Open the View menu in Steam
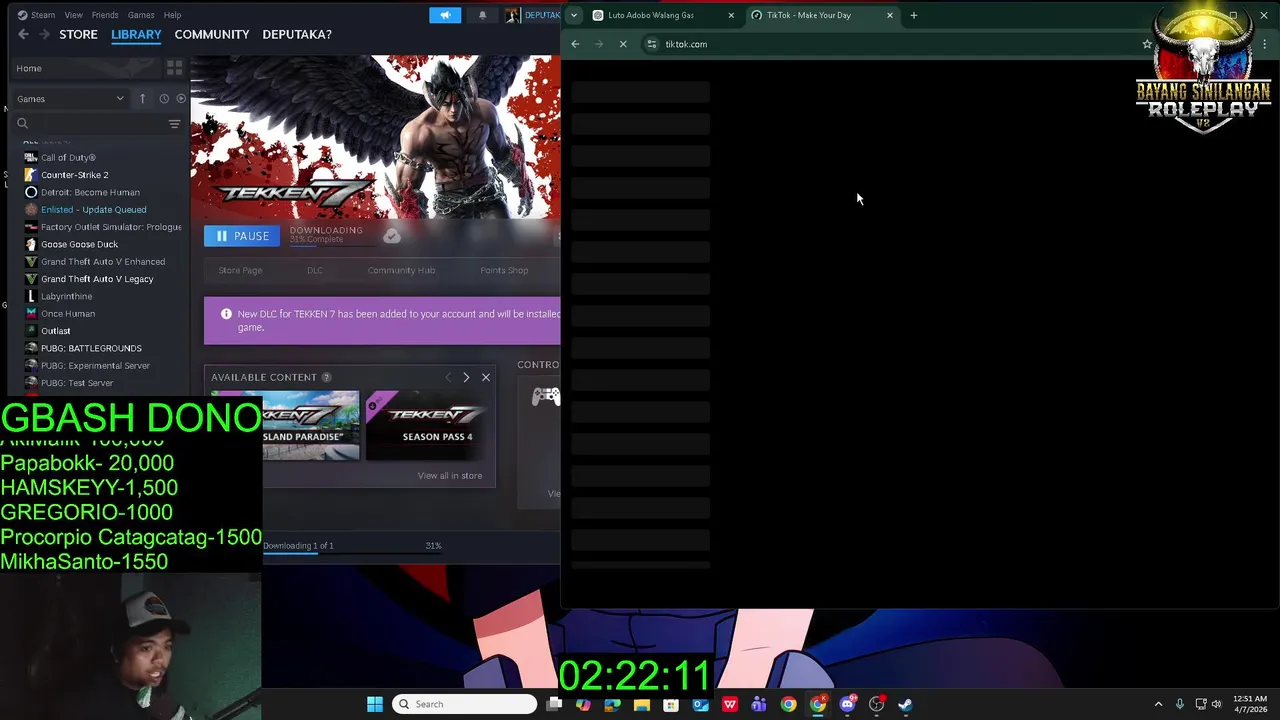1280x720 pixels. click(x=74, y=15)
